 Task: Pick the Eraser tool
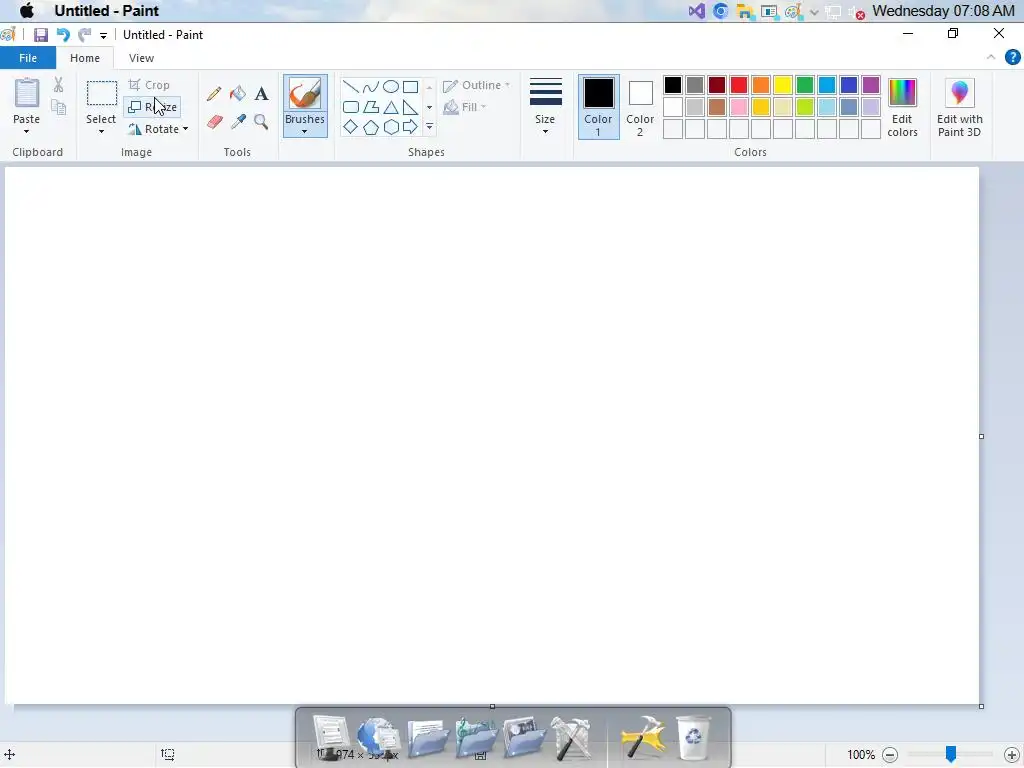coord(214,121)
